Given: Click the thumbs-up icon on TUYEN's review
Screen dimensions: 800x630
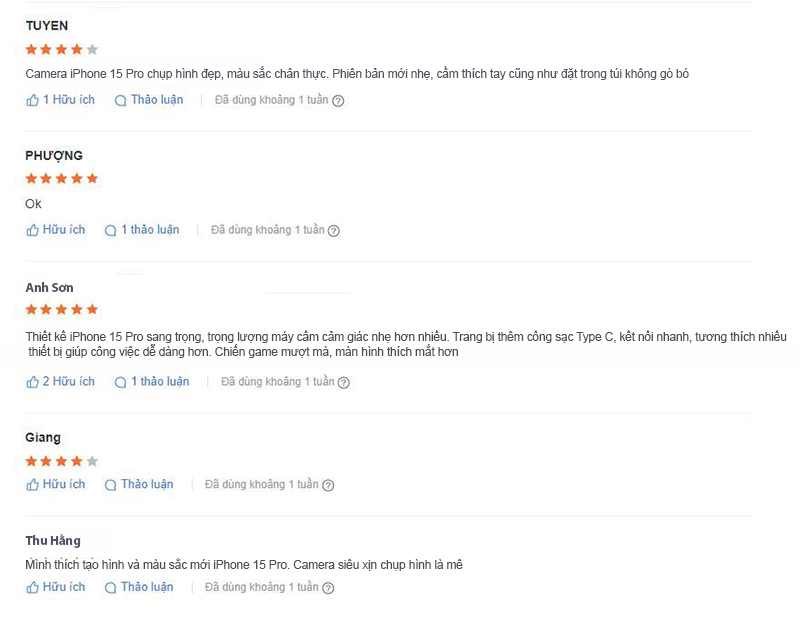Looking at the screenshot, I should point(31,100).
